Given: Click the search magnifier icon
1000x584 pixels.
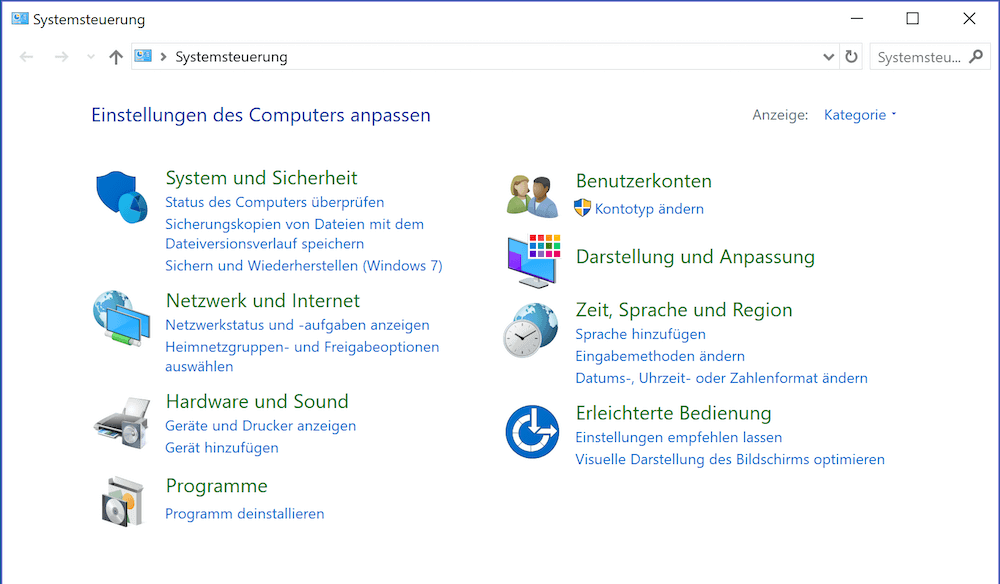Looking at the screenshot, I should [976, 57].
